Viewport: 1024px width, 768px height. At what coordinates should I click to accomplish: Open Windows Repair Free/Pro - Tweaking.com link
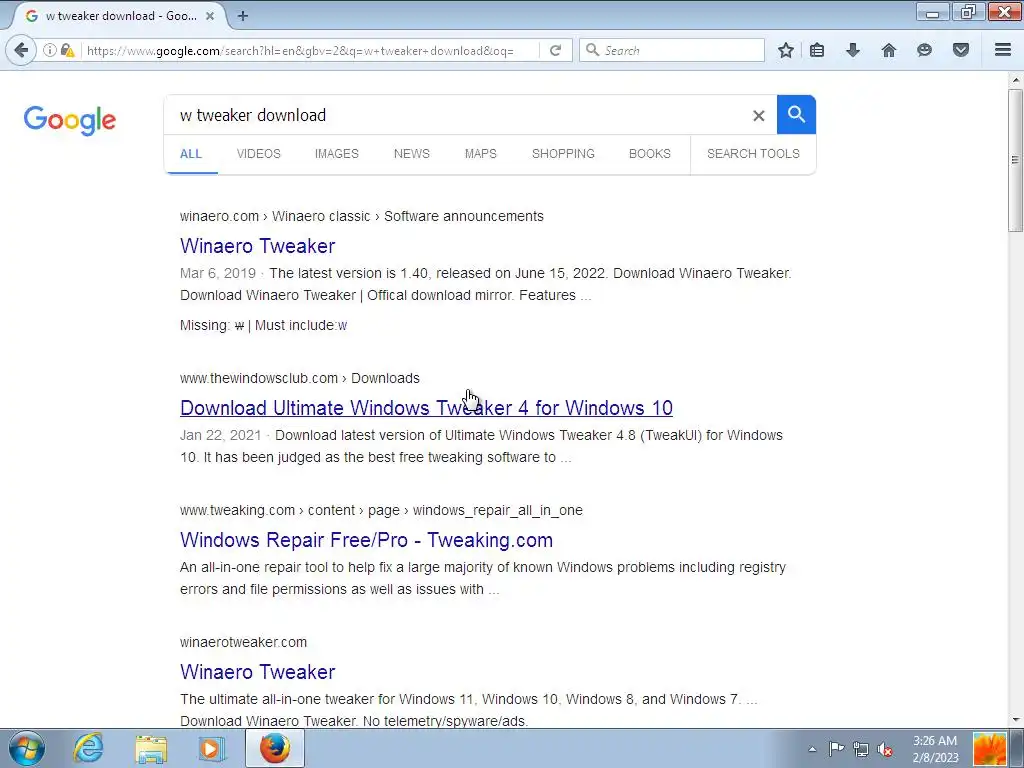(366, 540)
